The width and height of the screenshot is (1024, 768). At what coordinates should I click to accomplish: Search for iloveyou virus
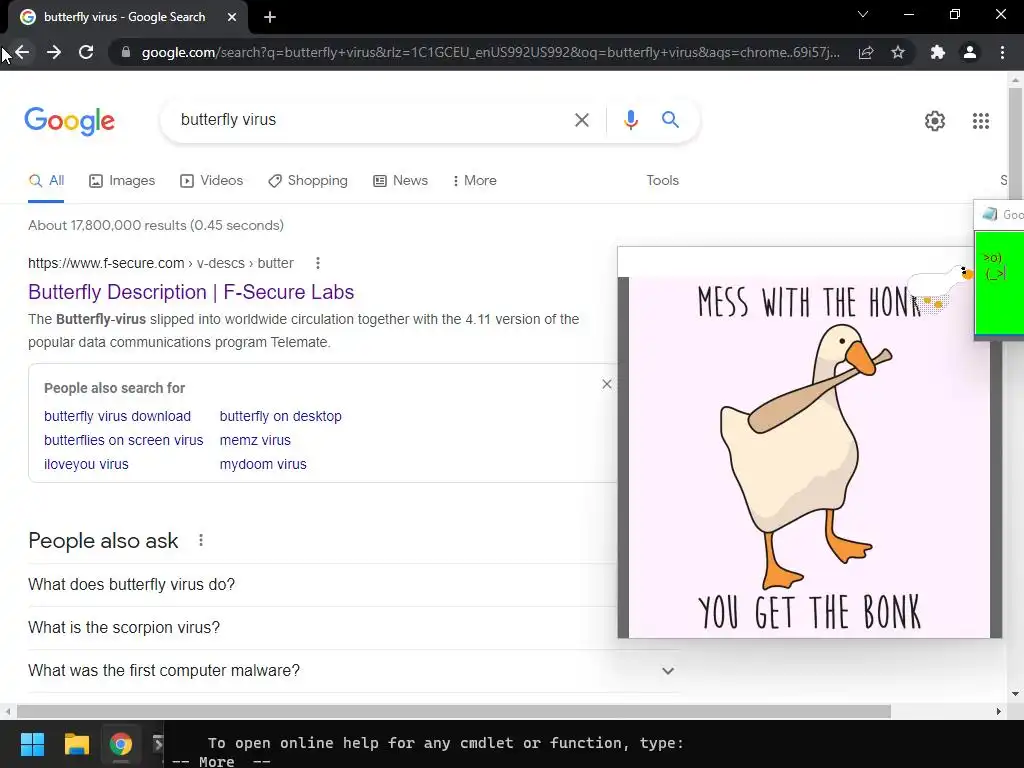(86, 464)
